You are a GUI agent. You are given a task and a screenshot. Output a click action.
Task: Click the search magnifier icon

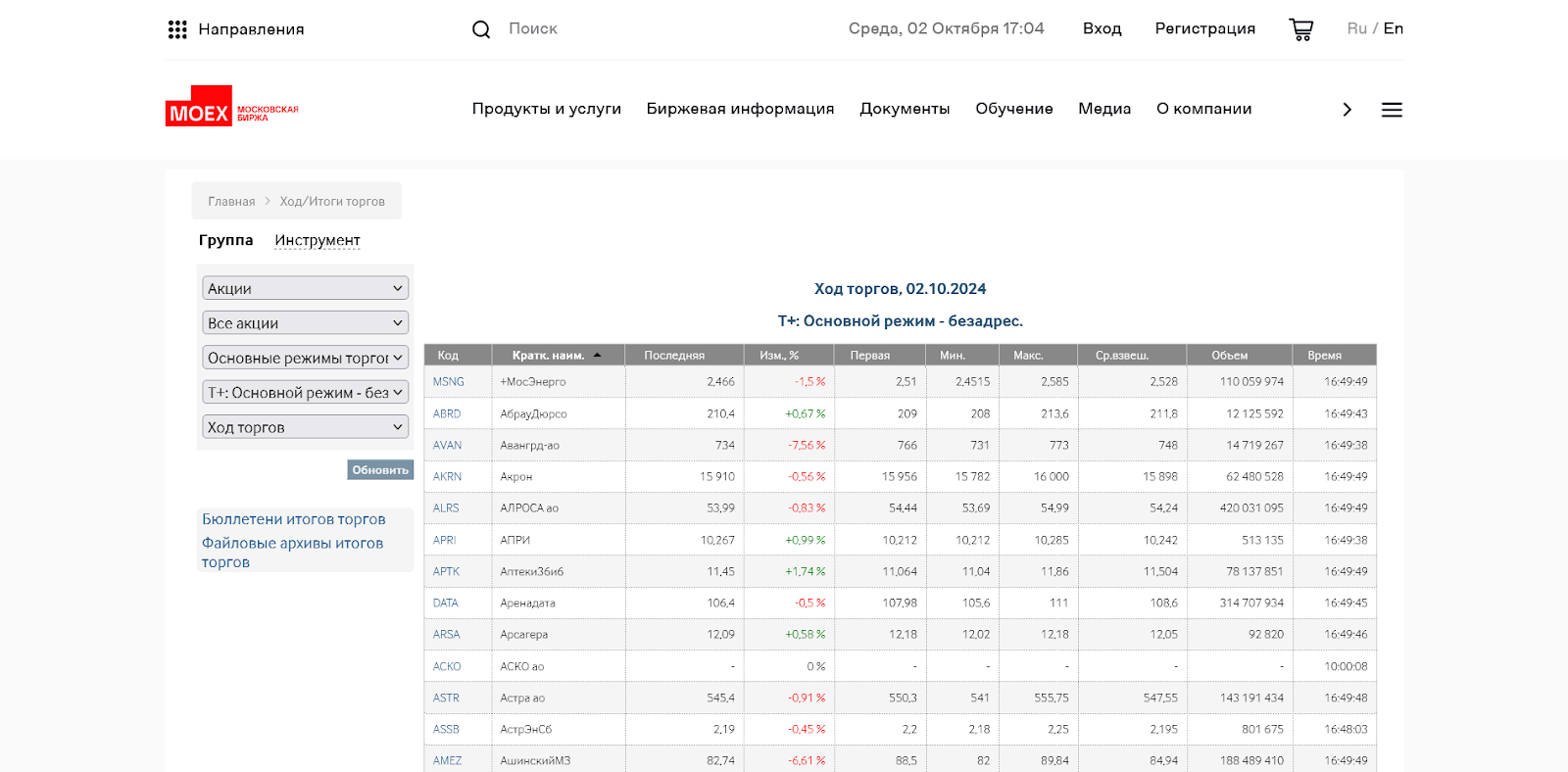coord(481,29)
